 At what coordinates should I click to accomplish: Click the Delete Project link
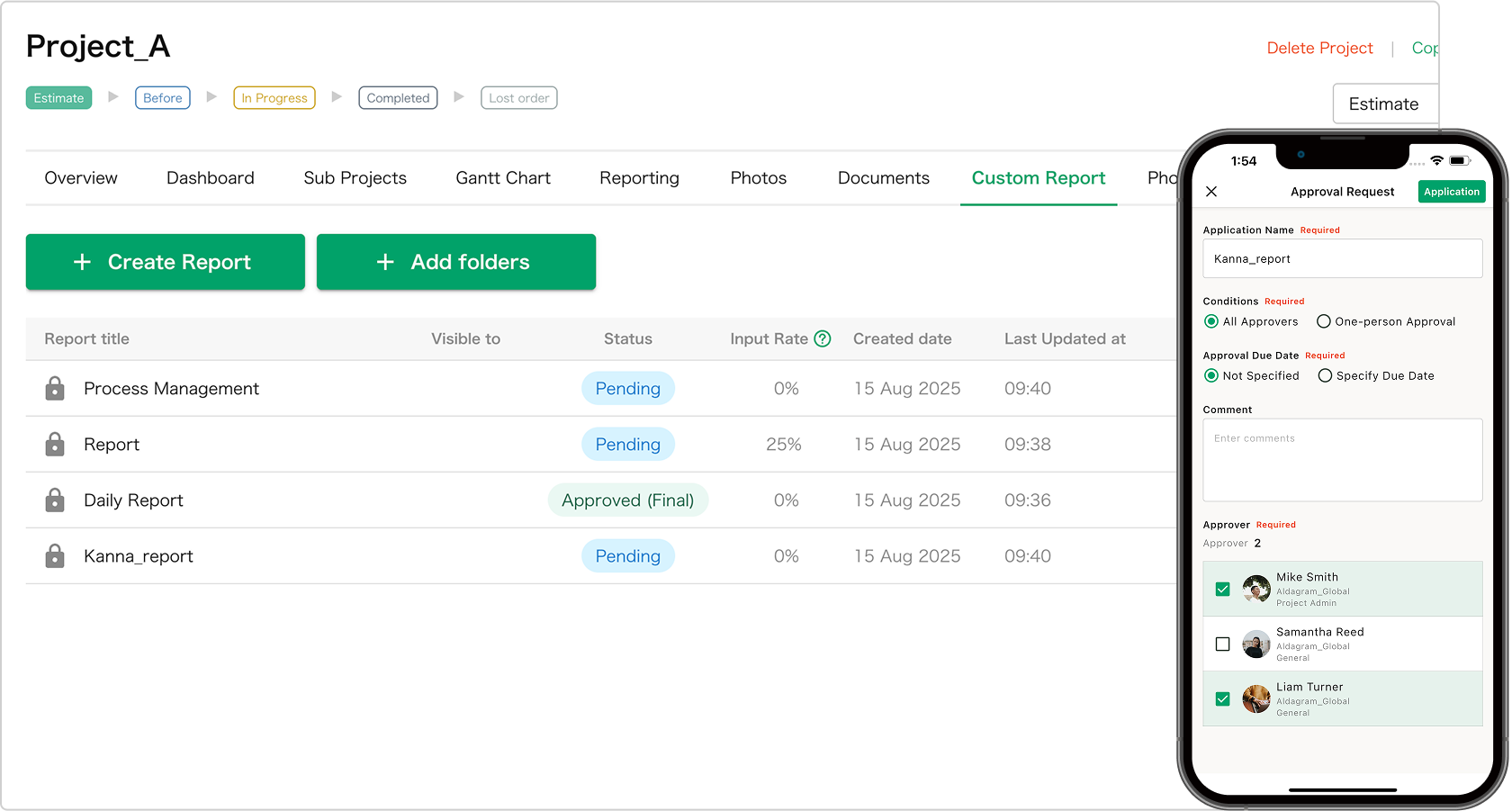(1319, 48)
